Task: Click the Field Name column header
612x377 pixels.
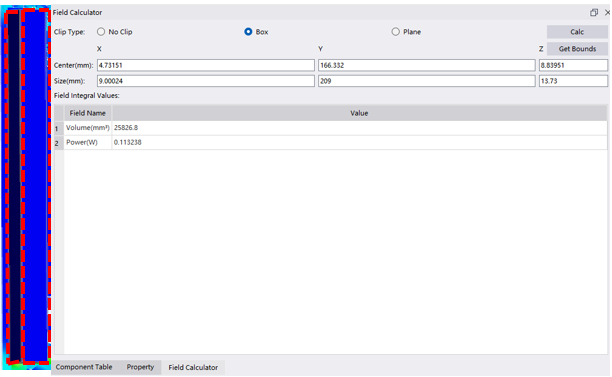Action: (x=87, y=113)
